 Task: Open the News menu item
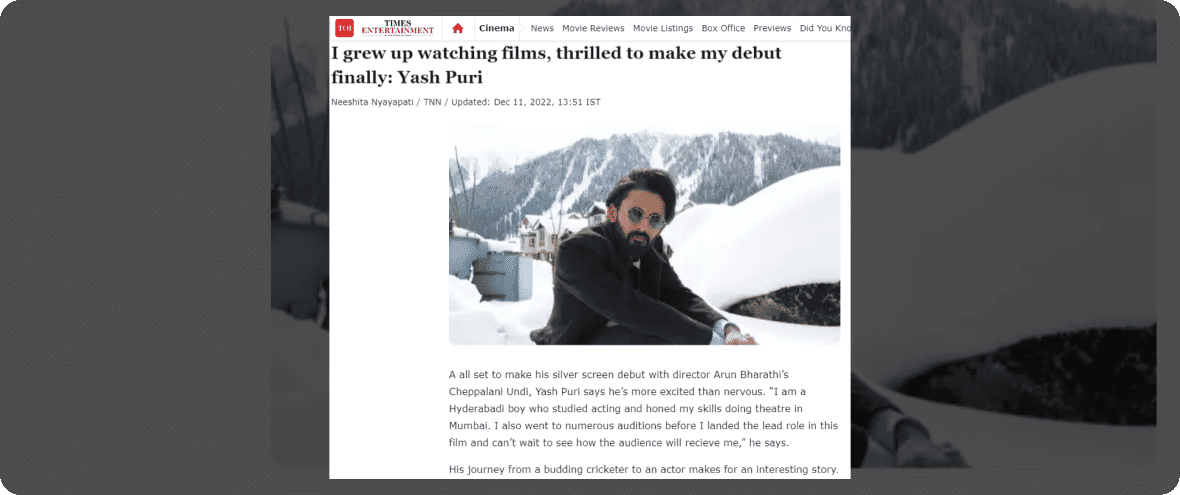pos(542,29)
